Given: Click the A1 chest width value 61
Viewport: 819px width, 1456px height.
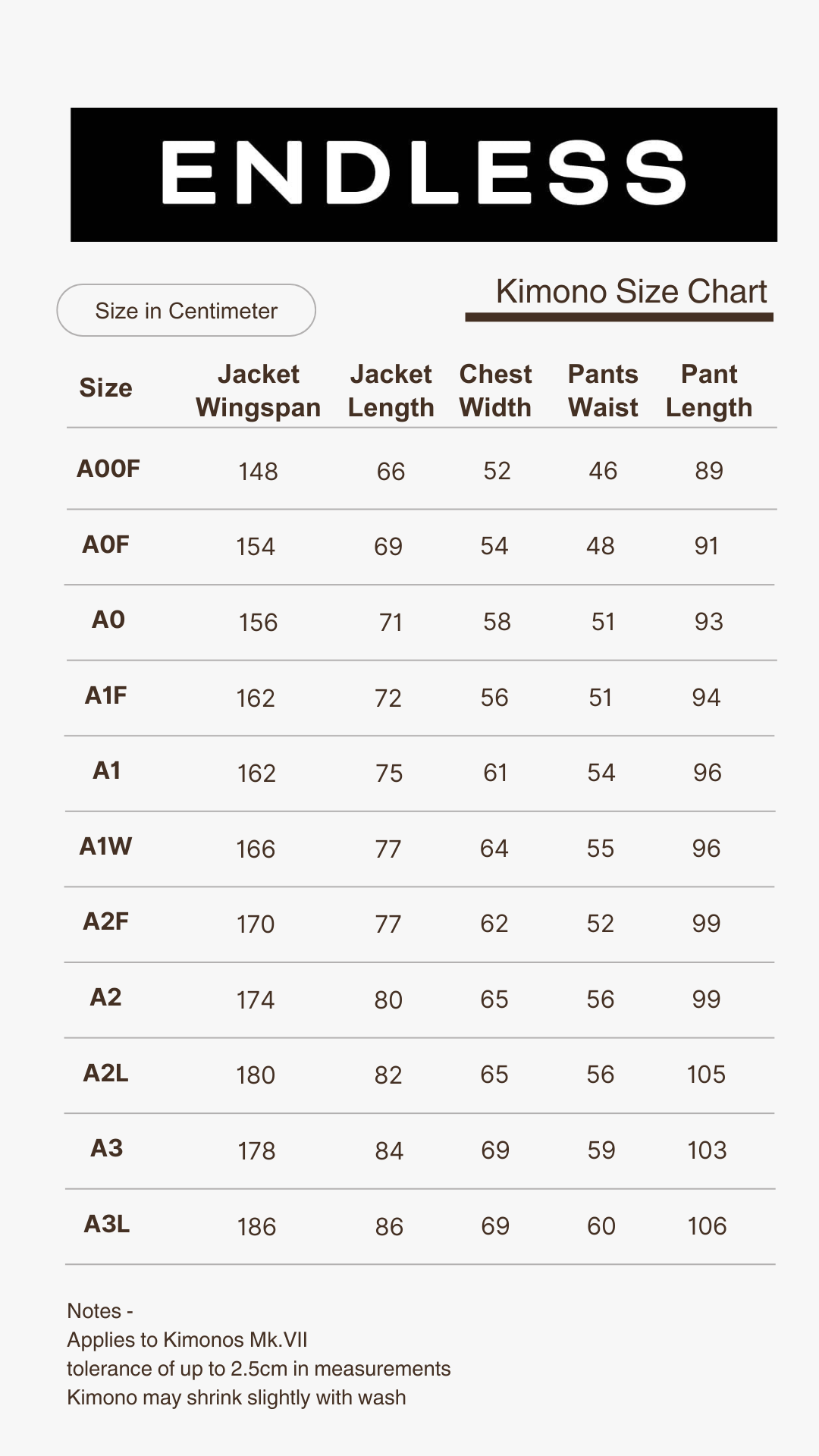Looking at the screenshot, I should pyautogui.click(x=495, y=773).
